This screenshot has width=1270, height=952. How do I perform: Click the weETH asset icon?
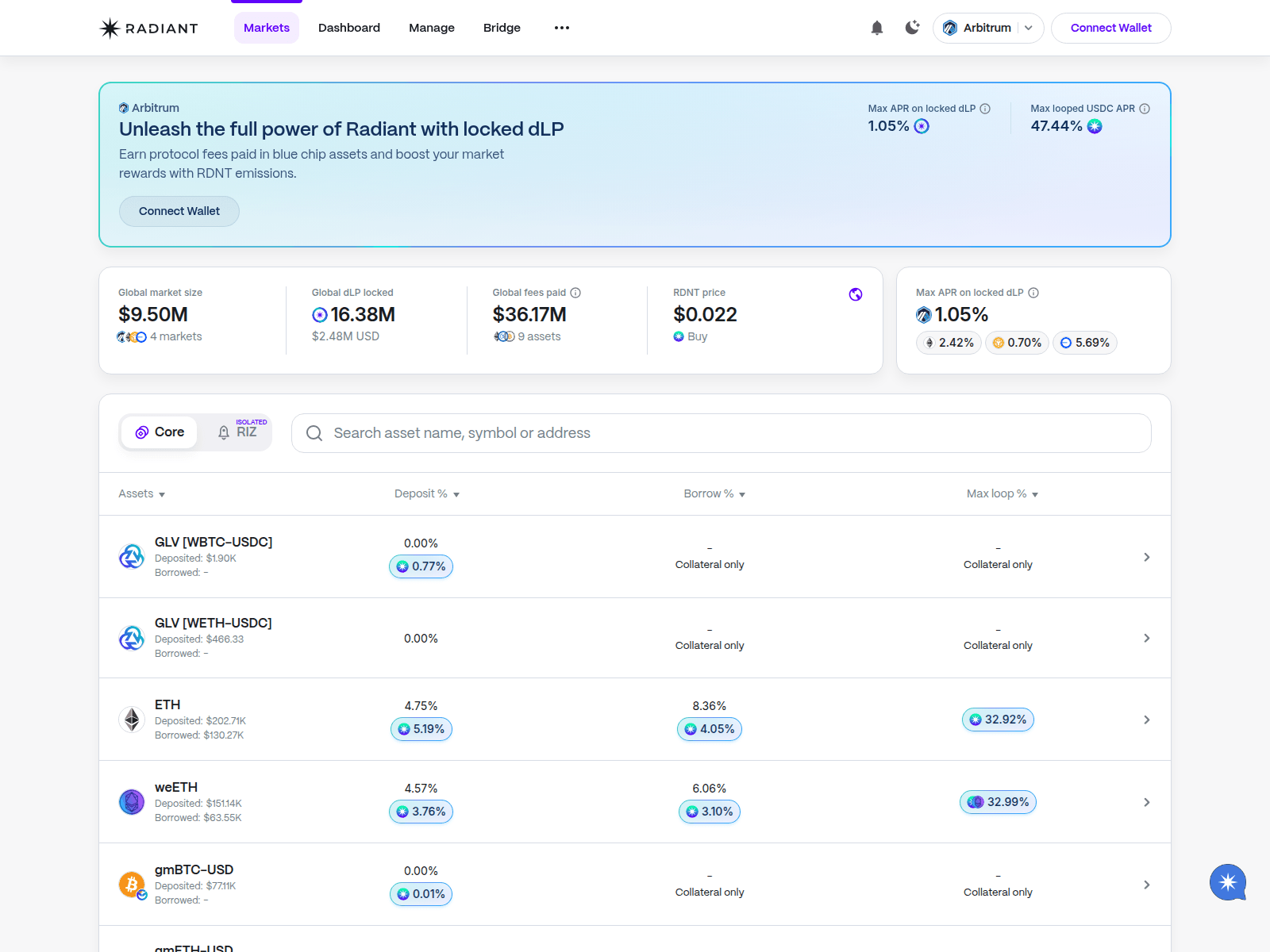pos(132,802)
